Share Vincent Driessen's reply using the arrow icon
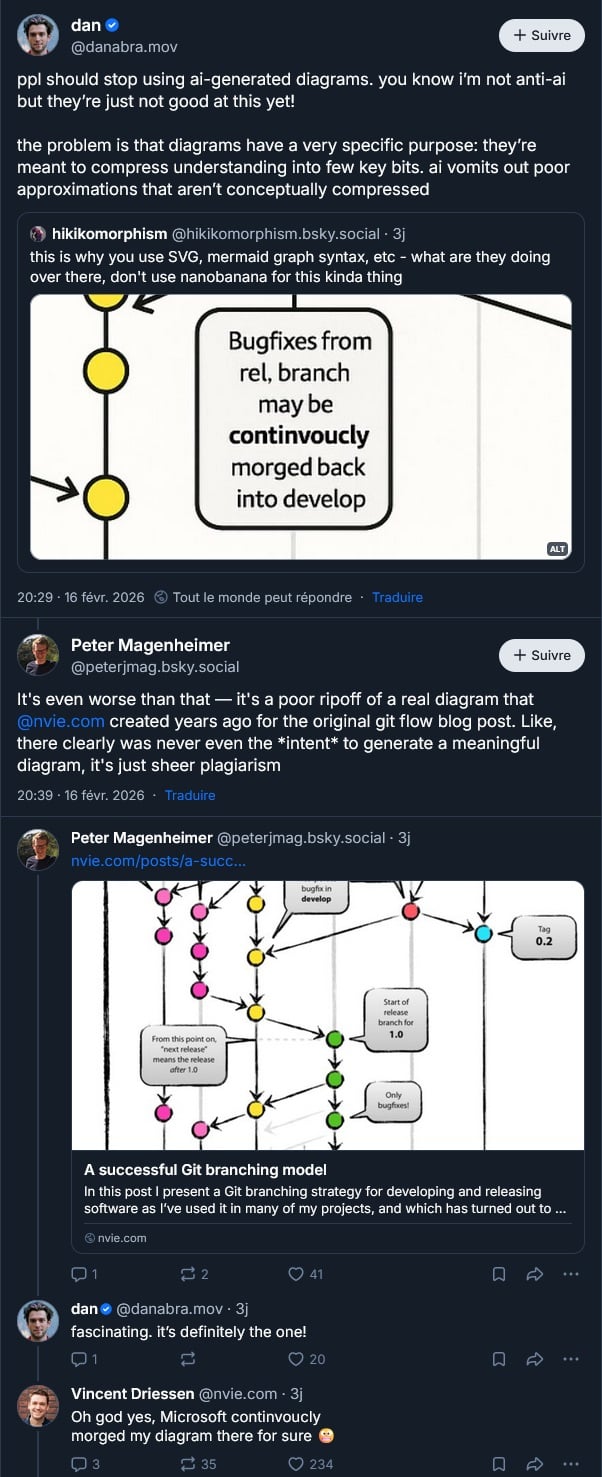The height and width of the screenshot is (1477, 602). (x=534, y=1464)
